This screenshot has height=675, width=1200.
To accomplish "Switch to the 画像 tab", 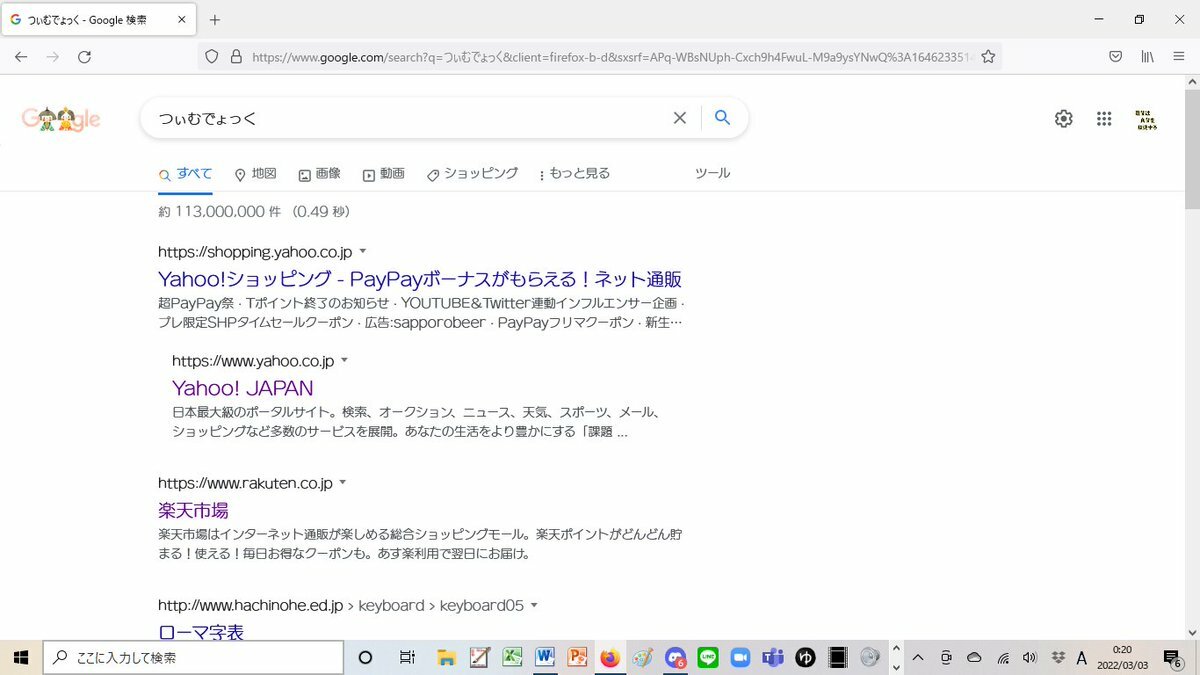I will click(319, 174).
